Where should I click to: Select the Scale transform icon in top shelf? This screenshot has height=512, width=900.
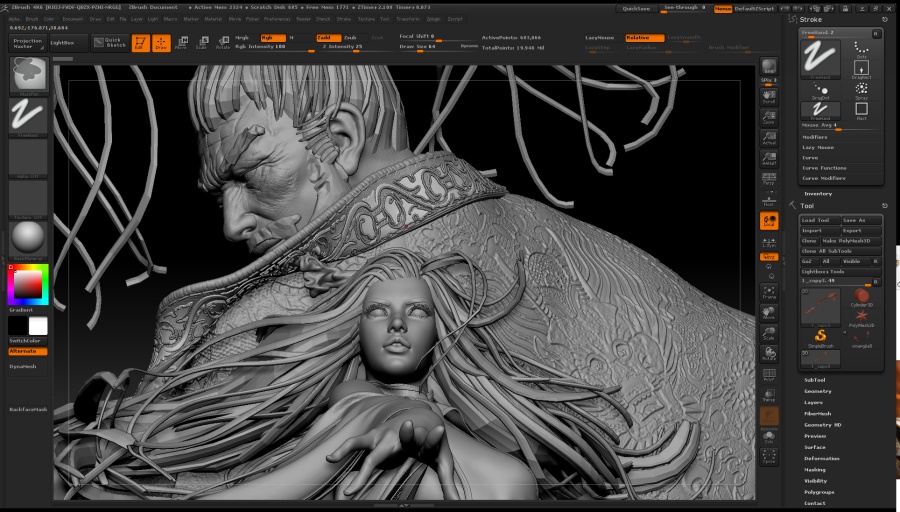(x=202, y=42)
